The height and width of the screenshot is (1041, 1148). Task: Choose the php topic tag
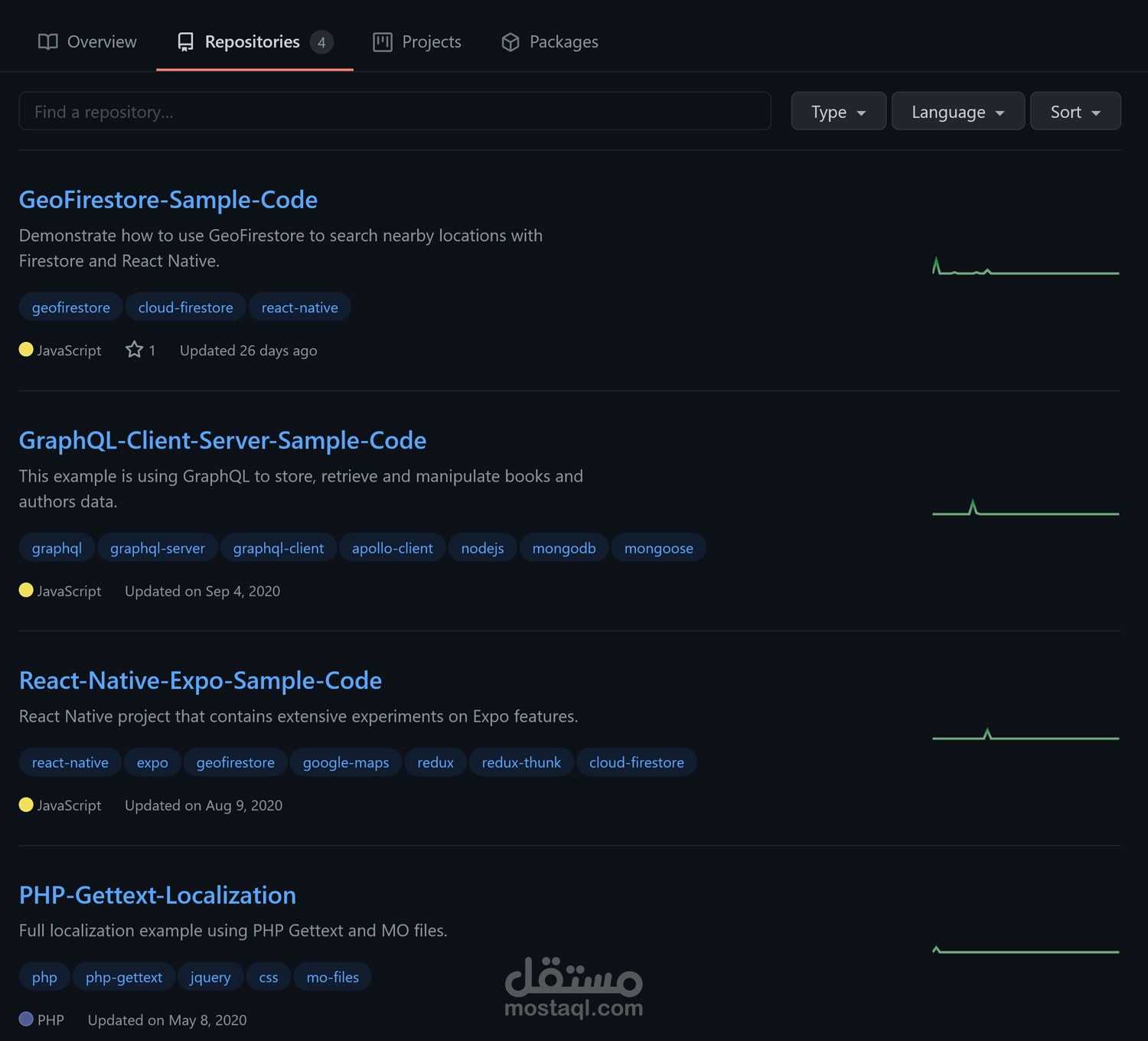click(x=44, y=977)
